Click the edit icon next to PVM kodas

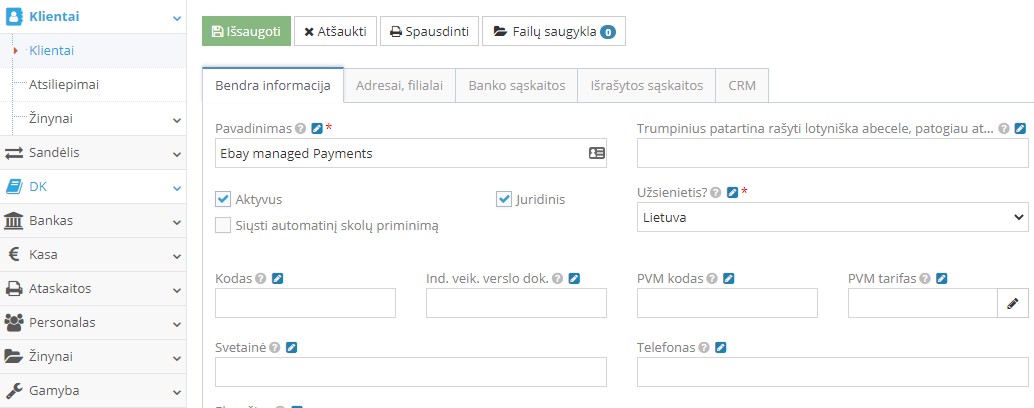click(728, 278)
